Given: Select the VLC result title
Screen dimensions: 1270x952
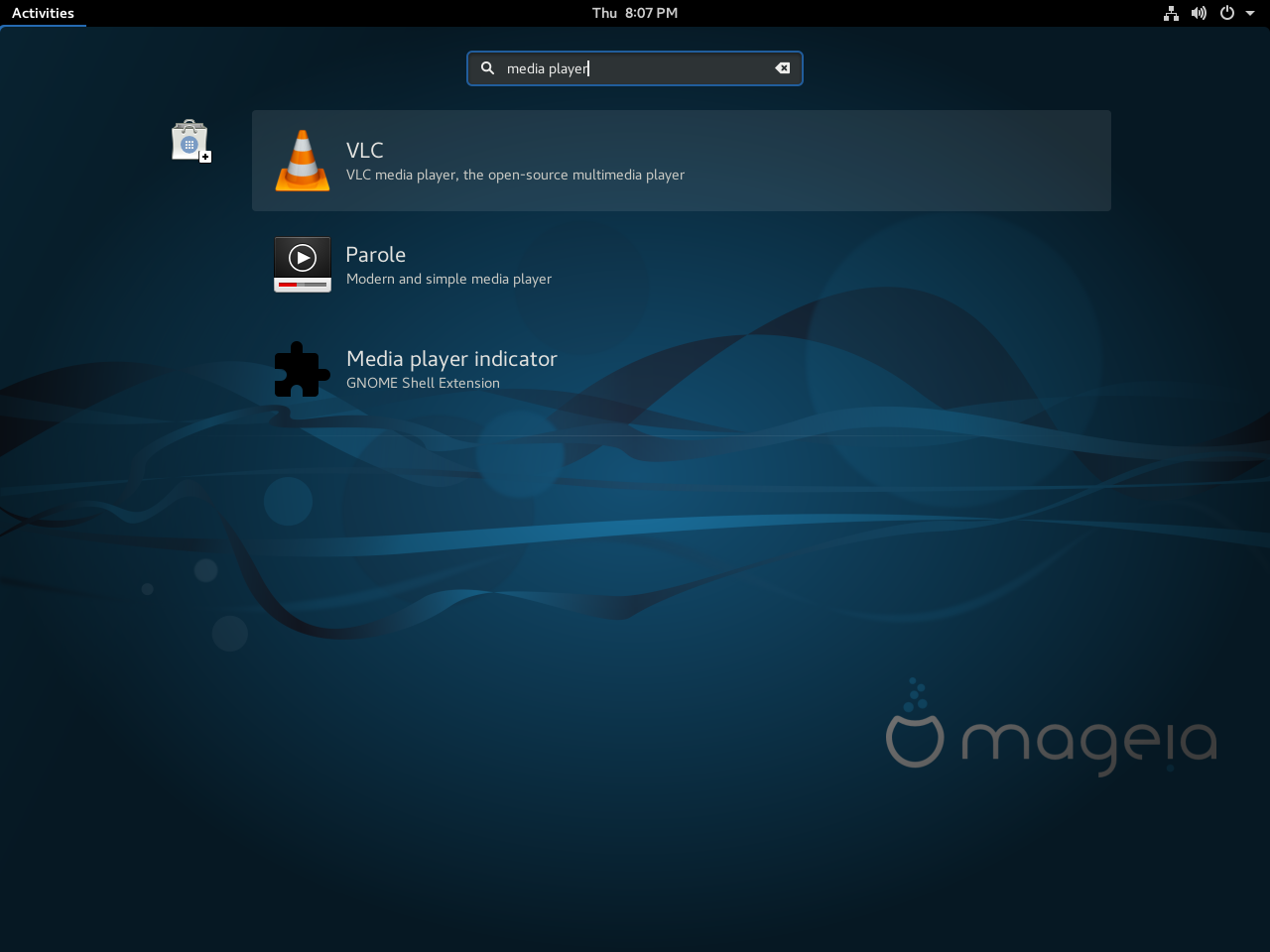Looking at the screenshot, I should click(x=365, y=150).
